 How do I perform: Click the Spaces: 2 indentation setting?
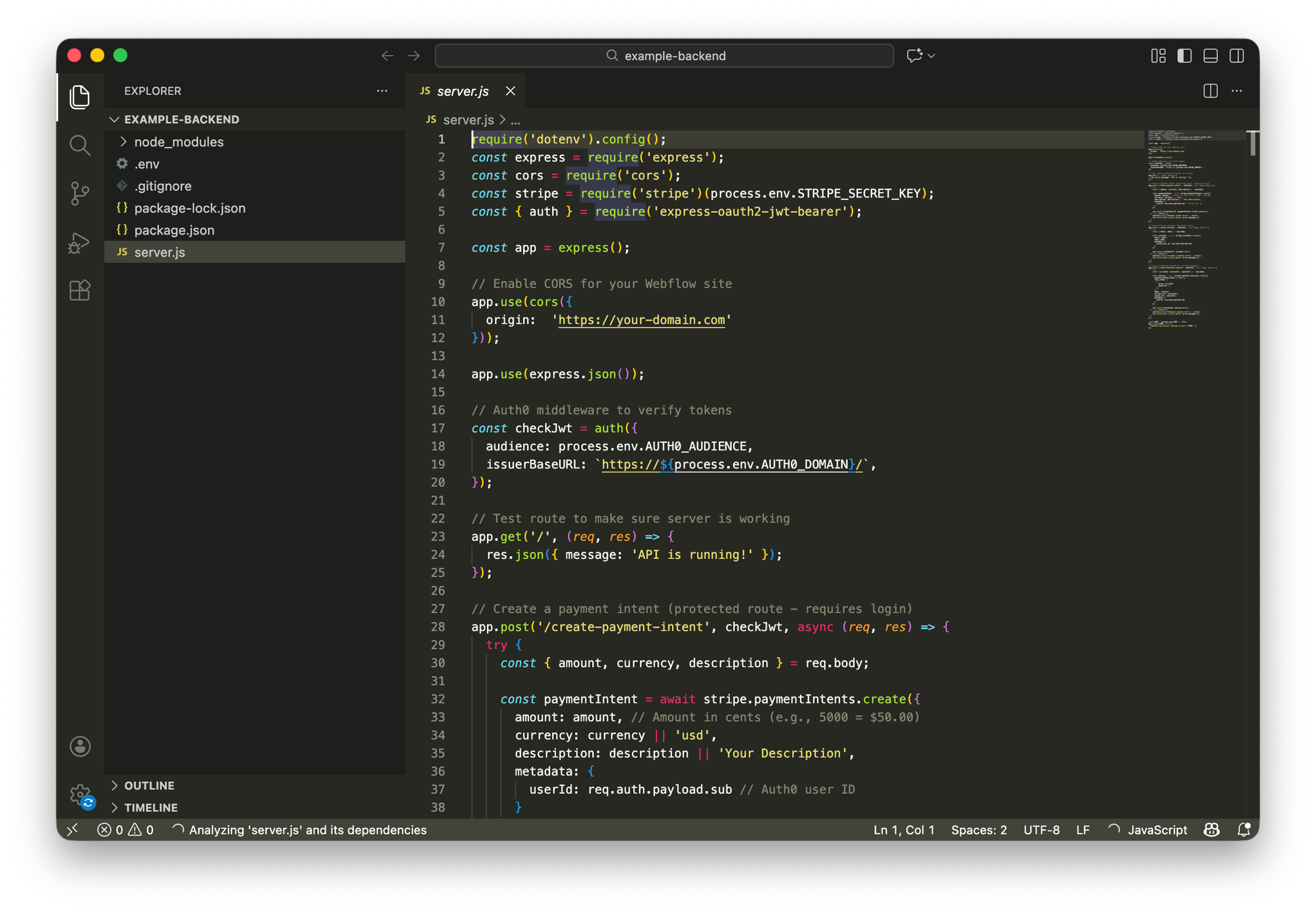pyautogui.click(x=979, y=829)
